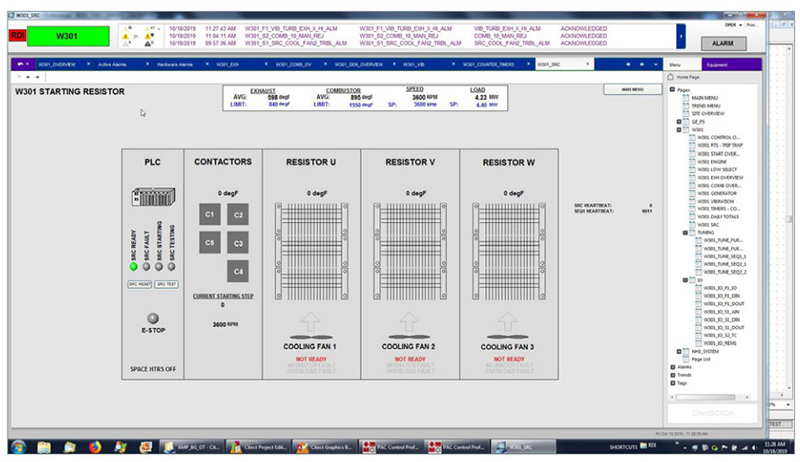Open SITE OVERVIEW page in tree

tap(707, 113)
